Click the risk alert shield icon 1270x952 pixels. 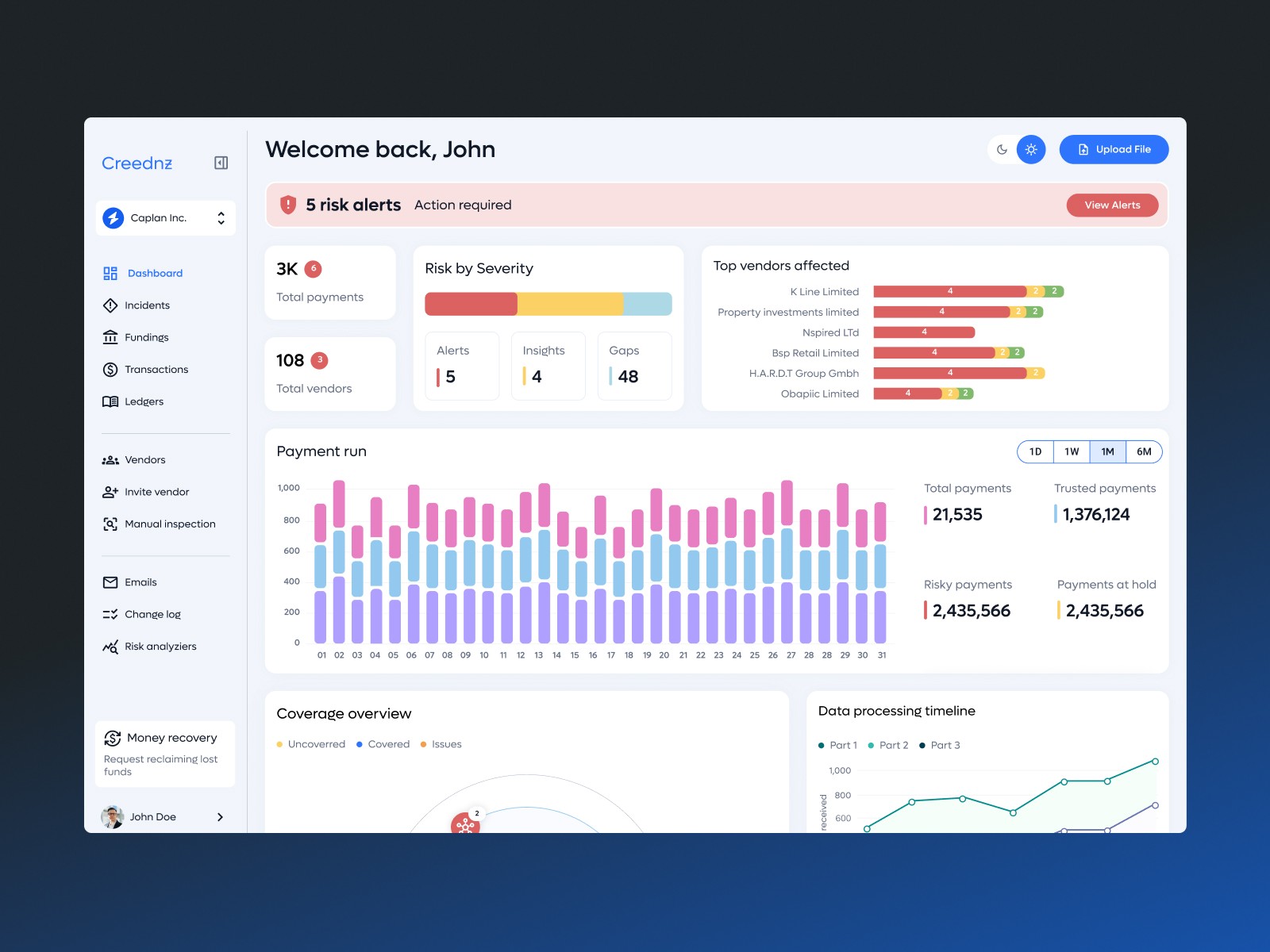tap(288, 205)
